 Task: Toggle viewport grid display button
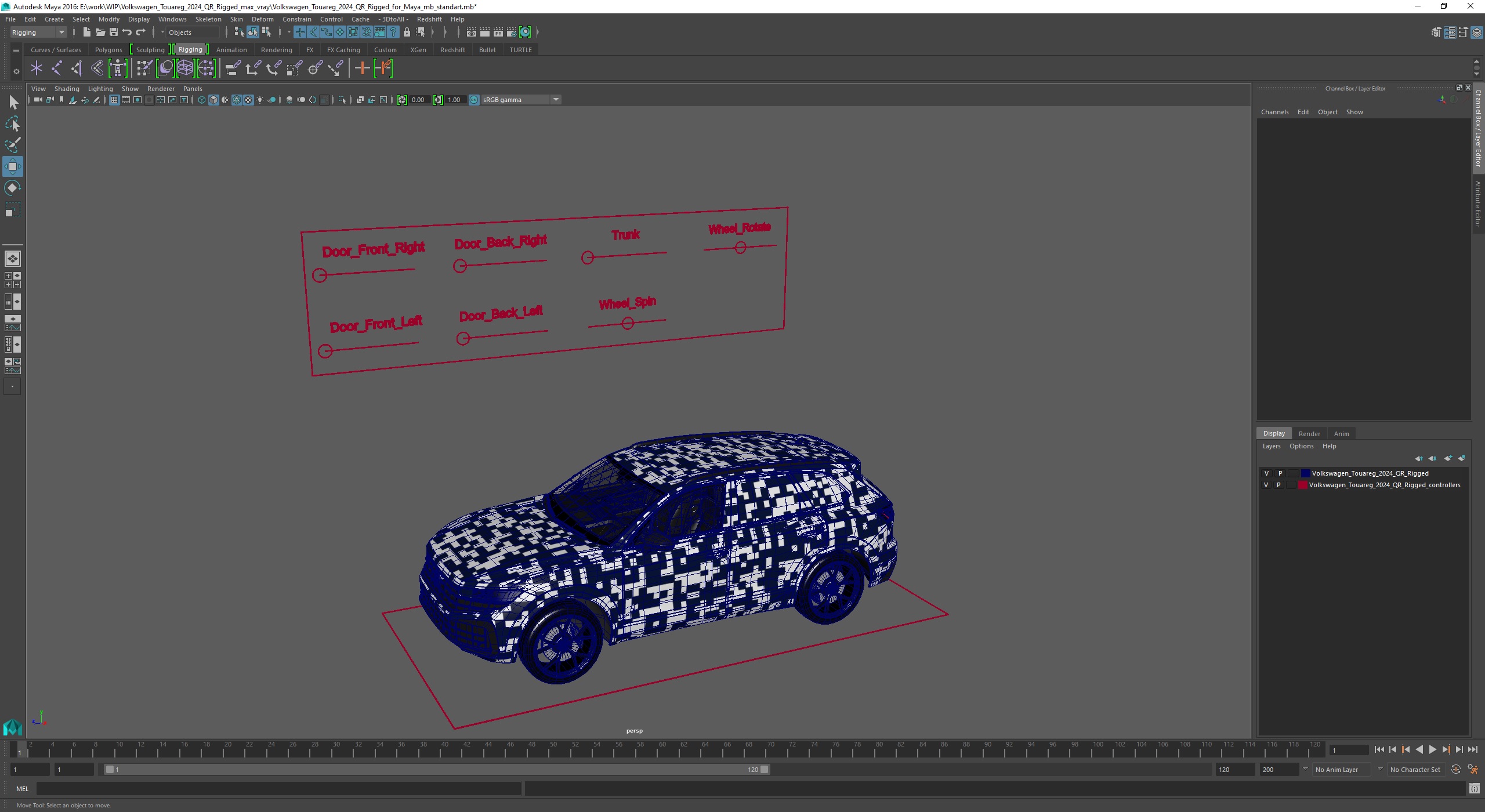coord(114,100)
